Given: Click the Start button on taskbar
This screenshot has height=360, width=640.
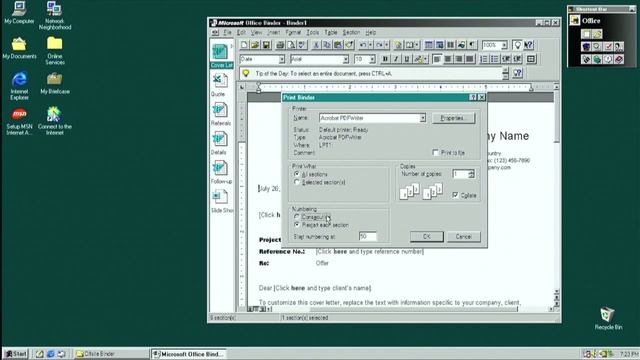Looking at the screenshot, I should [x=16, y=353].
